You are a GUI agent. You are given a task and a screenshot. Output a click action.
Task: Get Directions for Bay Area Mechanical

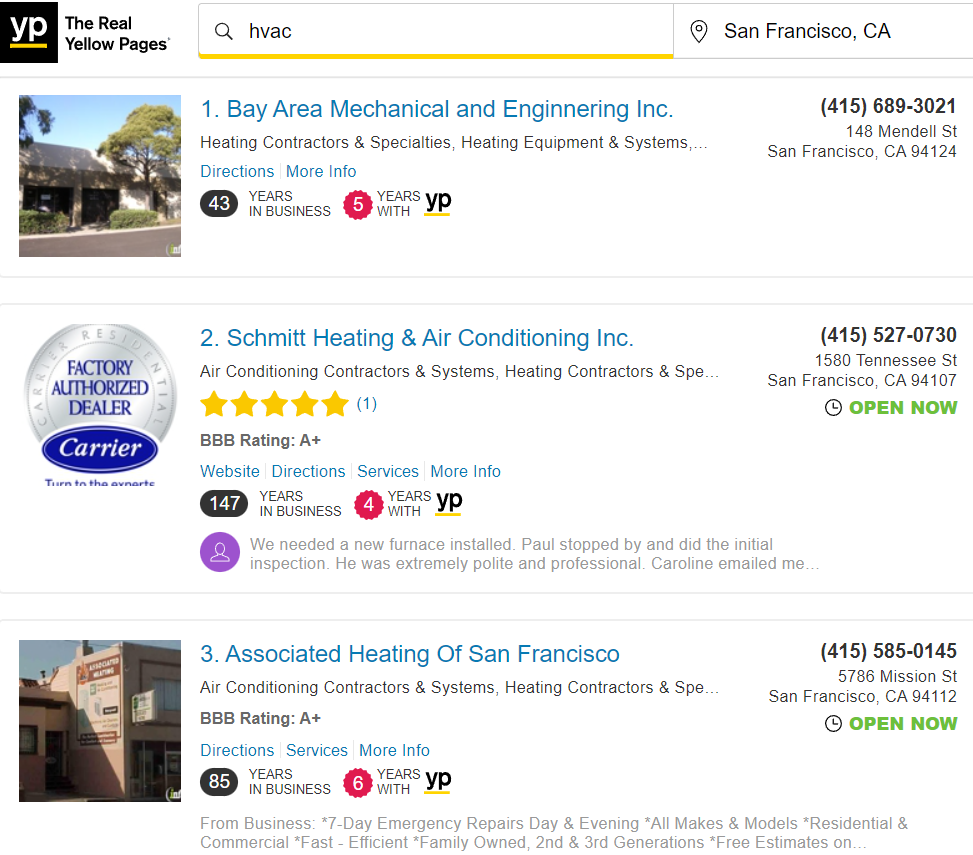point(237,171)
